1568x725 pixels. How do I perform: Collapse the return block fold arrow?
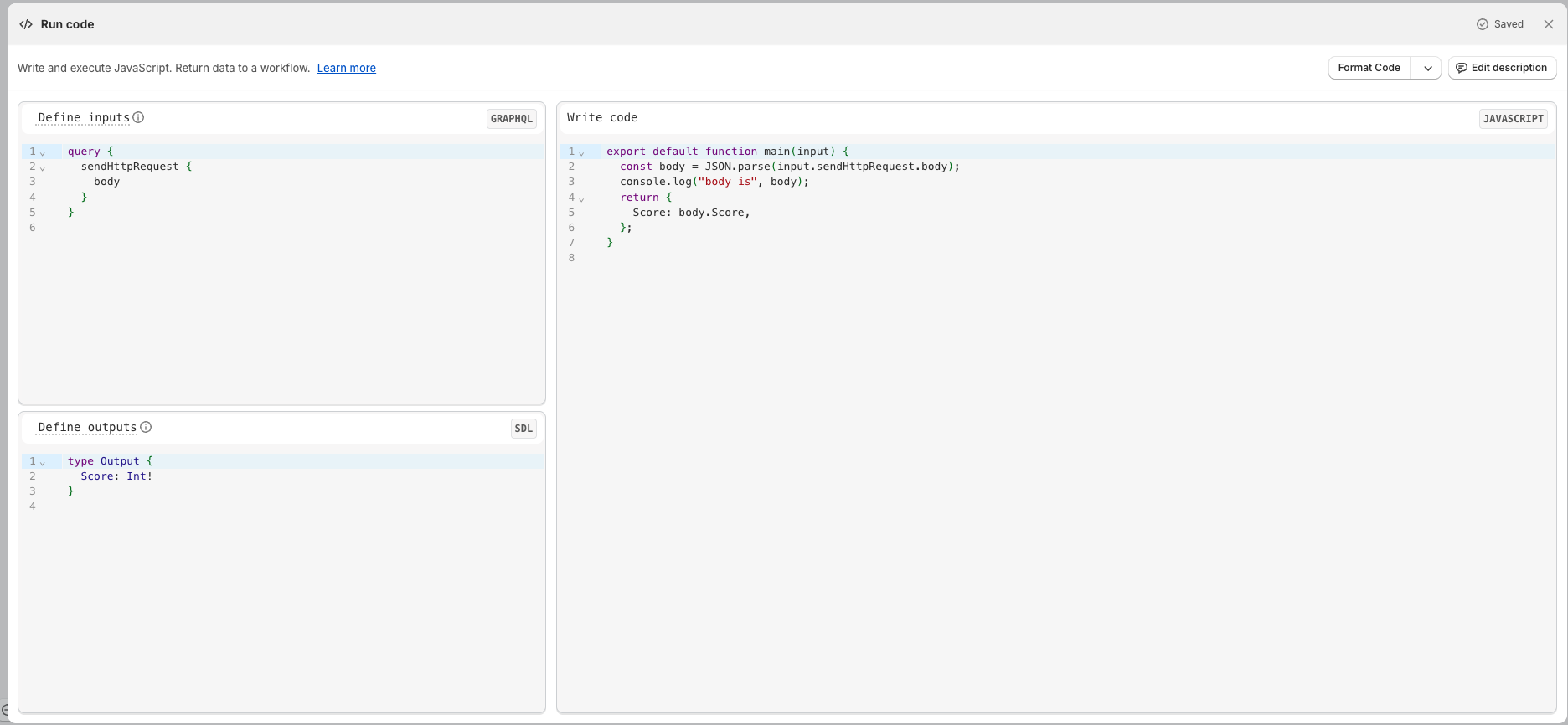(x=581, y=198)
